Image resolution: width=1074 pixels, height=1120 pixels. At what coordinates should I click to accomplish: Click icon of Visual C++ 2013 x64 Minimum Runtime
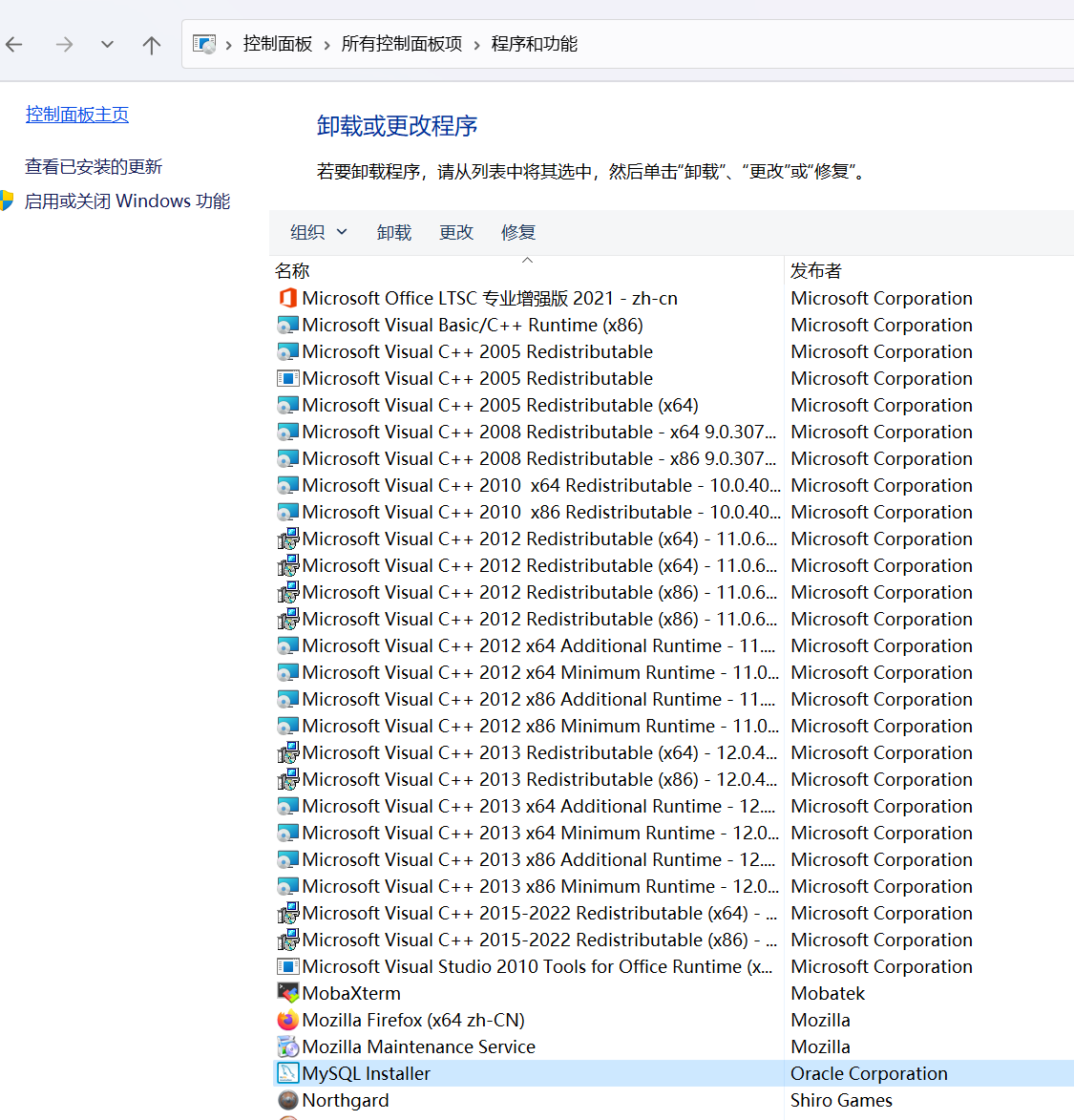pos(287,833)
